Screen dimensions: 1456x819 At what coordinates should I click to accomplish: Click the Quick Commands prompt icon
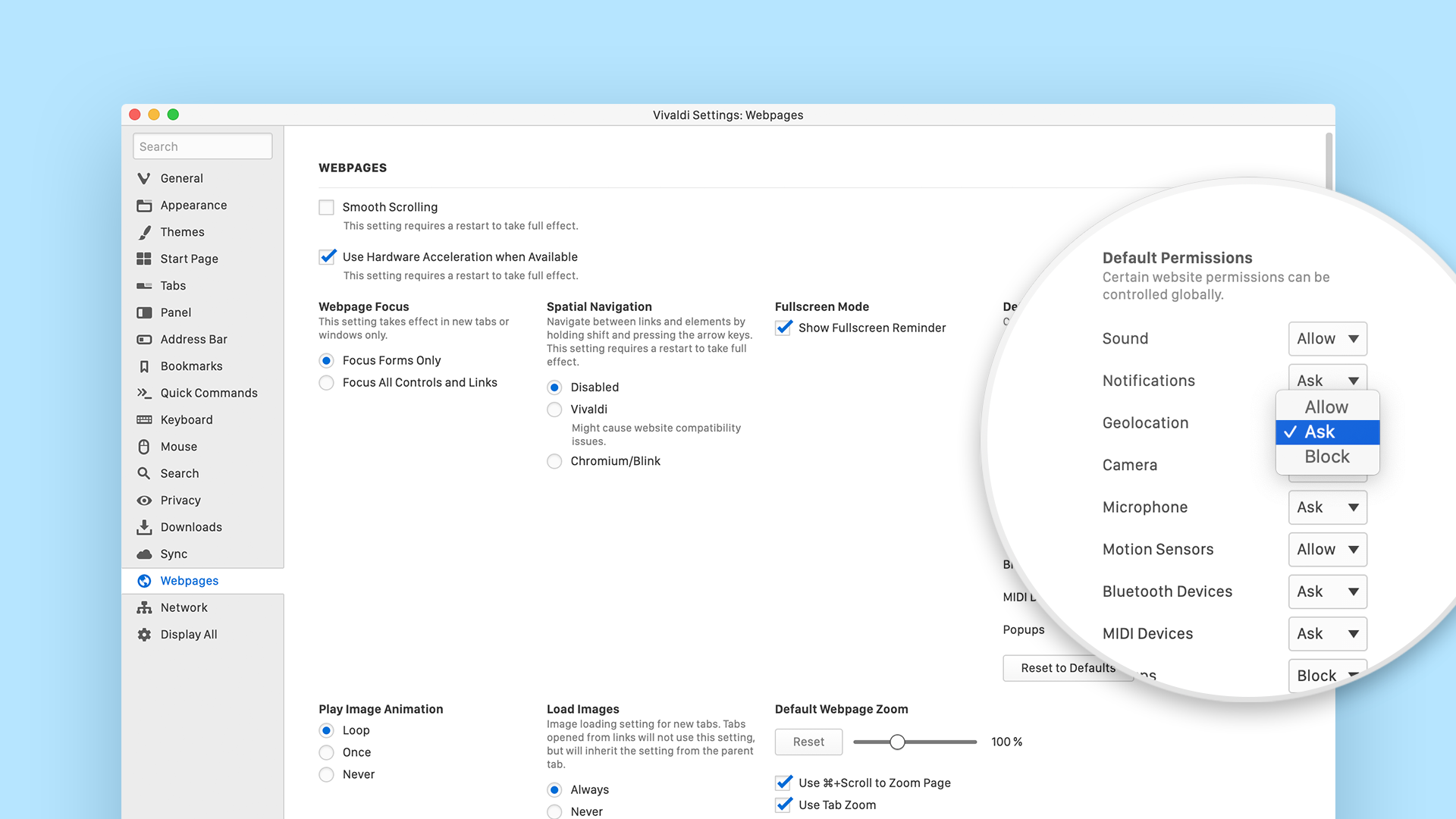[x=144, y=393]
